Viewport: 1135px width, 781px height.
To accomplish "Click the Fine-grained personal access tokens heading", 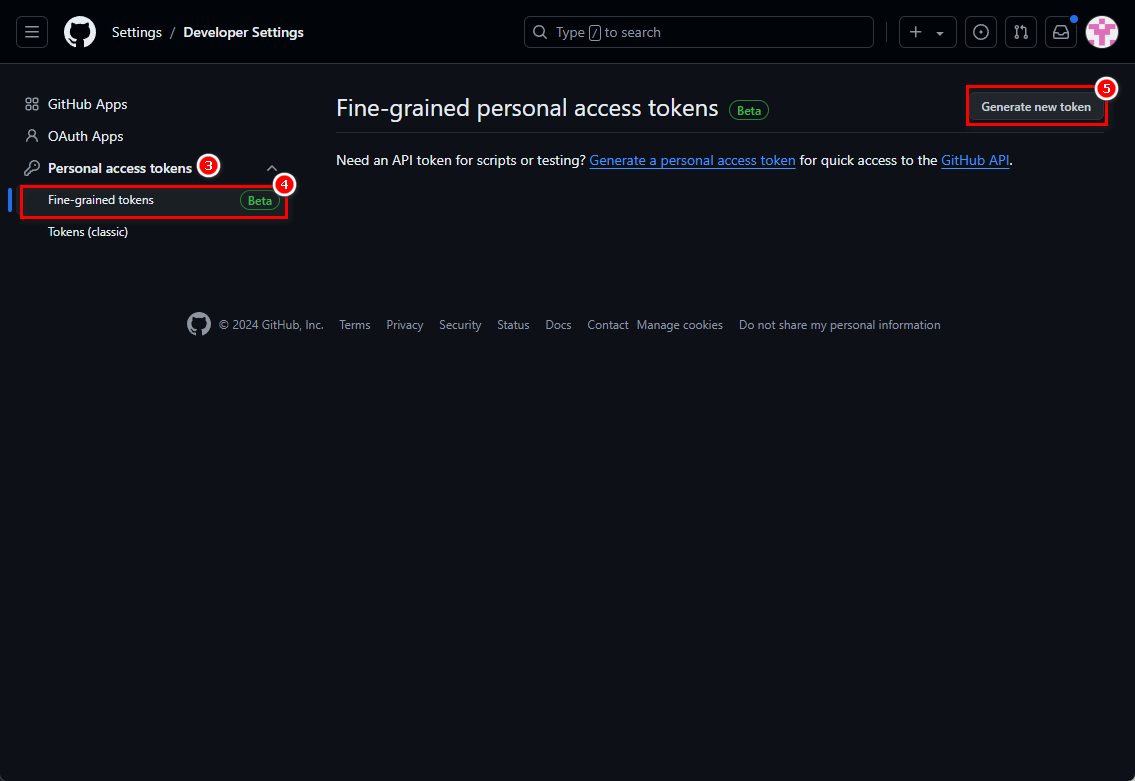I will click(x=527, y=108).
